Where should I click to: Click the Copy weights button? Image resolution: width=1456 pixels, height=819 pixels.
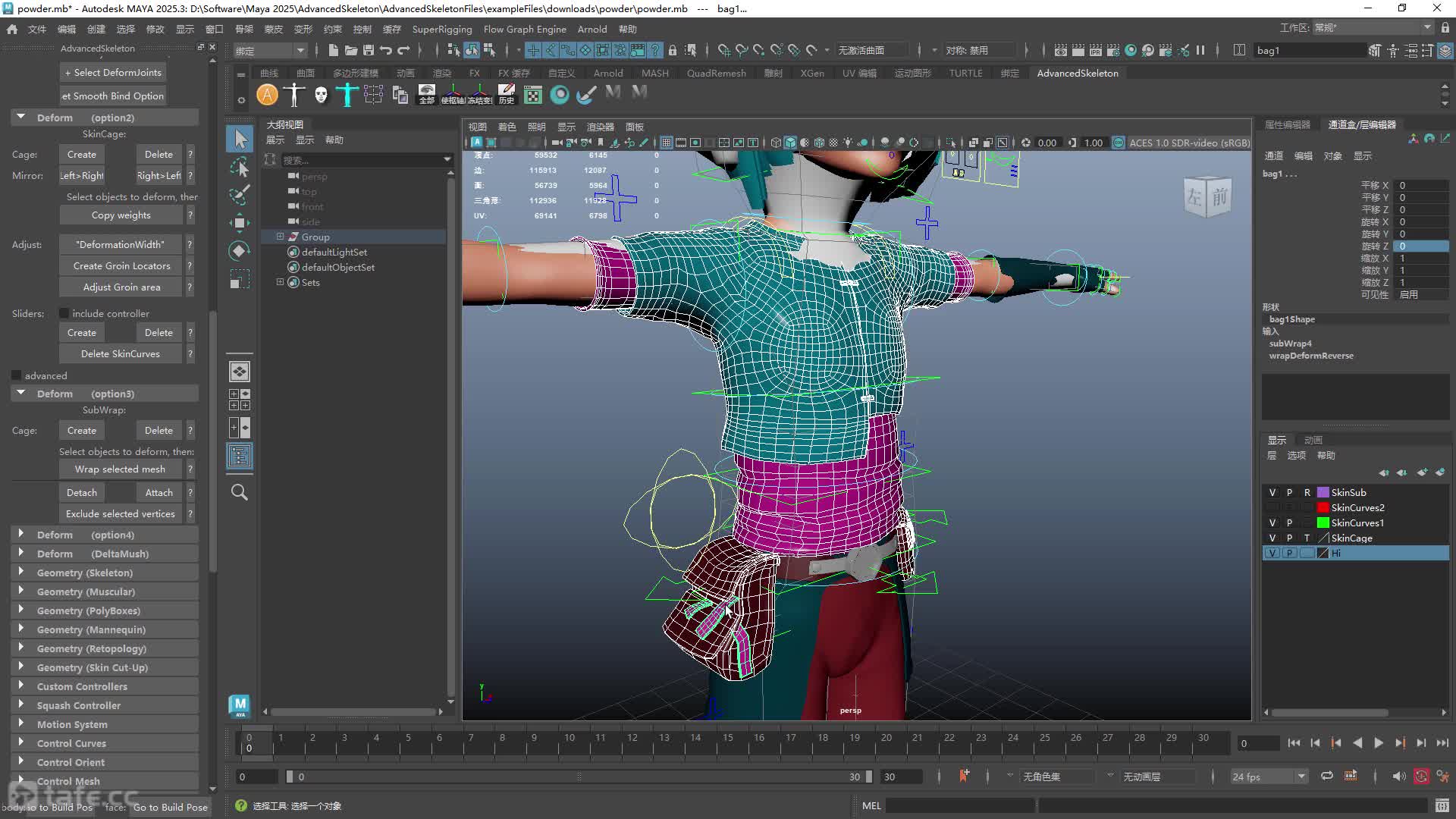tap(121, 215)
